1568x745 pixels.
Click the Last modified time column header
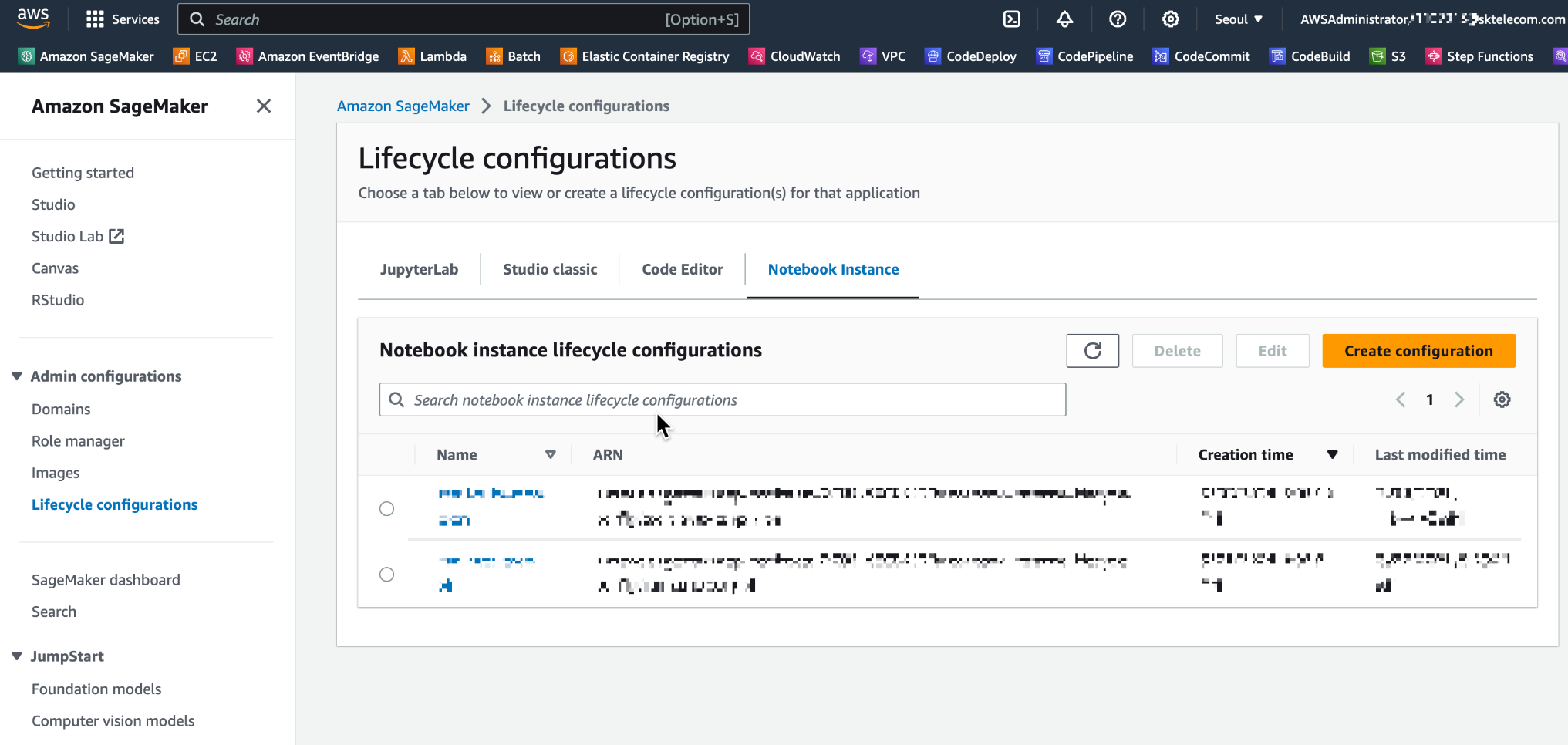point(1440,455)
